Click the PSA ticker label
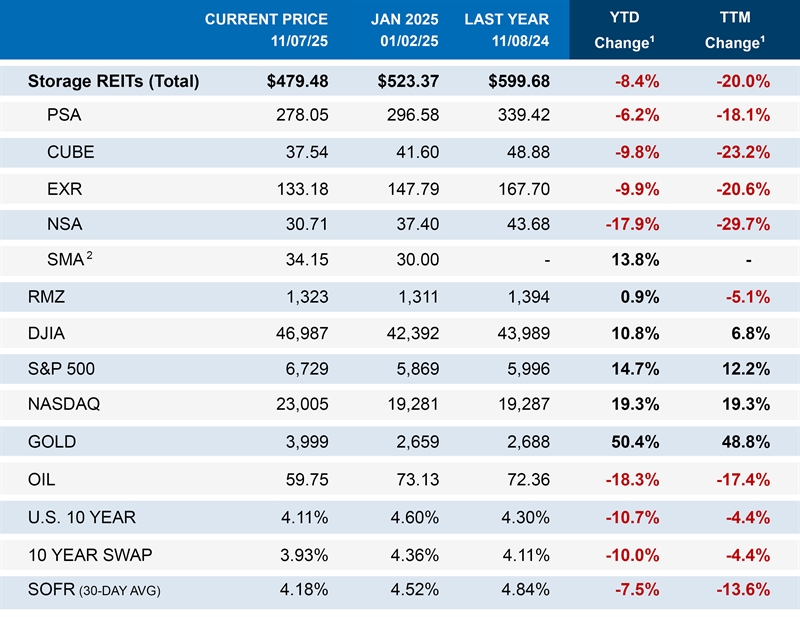Image resolution: width=800 pixels, height=617 pixels. 64,115
